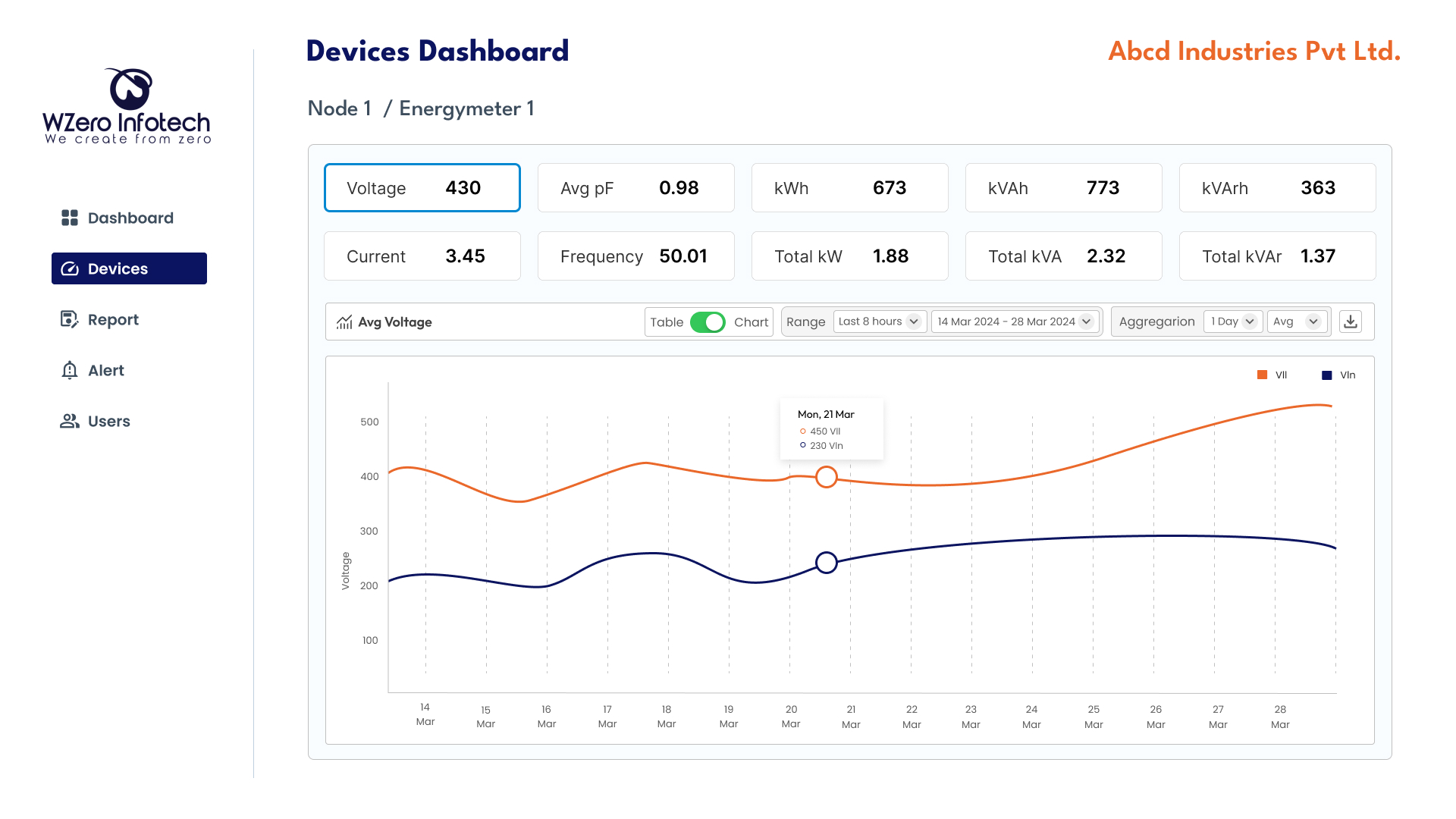1456x819 pixels.
Task: Click the 28 Mar axis label
Action: pyautogui.click(x=1280, y=717)
